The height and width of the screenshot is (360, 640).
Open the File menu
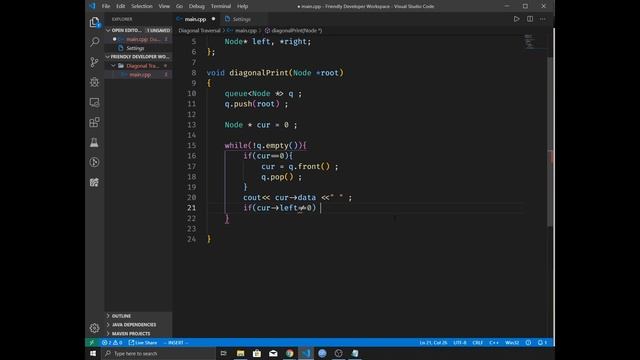coord(106,6)
